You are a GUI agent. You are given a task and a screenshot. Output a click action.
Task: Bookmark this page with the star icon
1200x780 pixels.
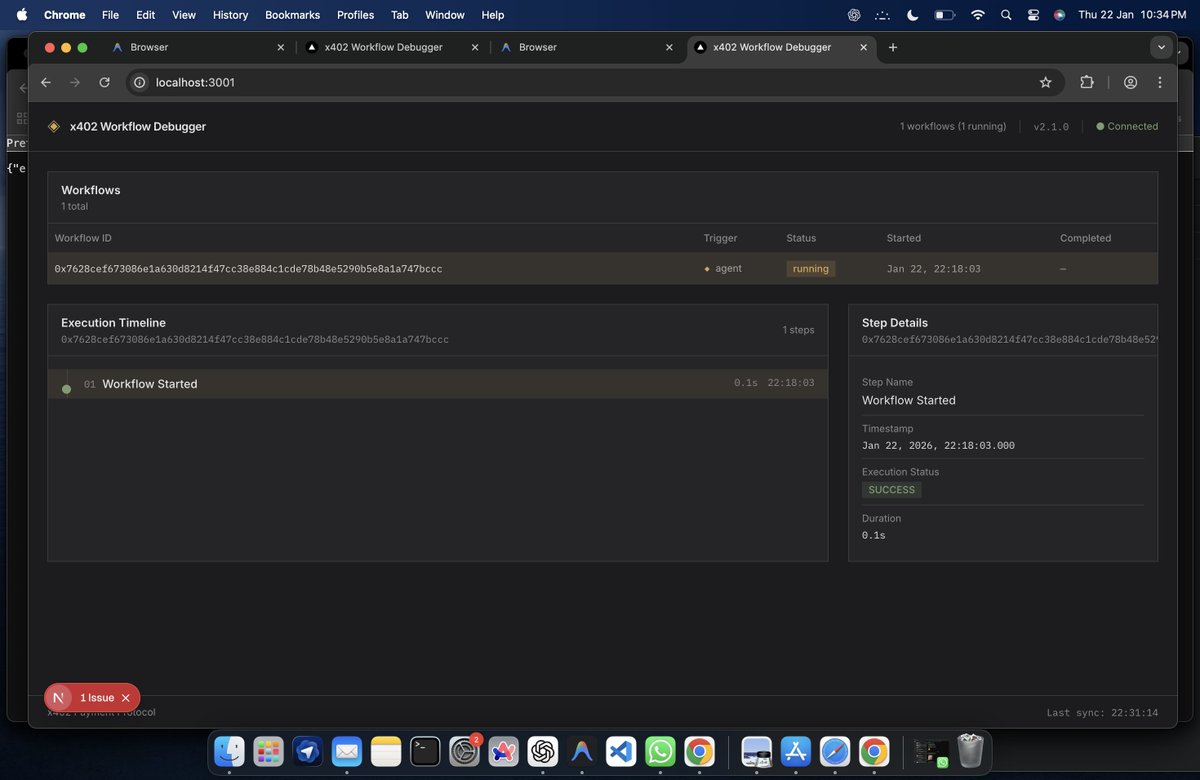tap(1046, 82)
